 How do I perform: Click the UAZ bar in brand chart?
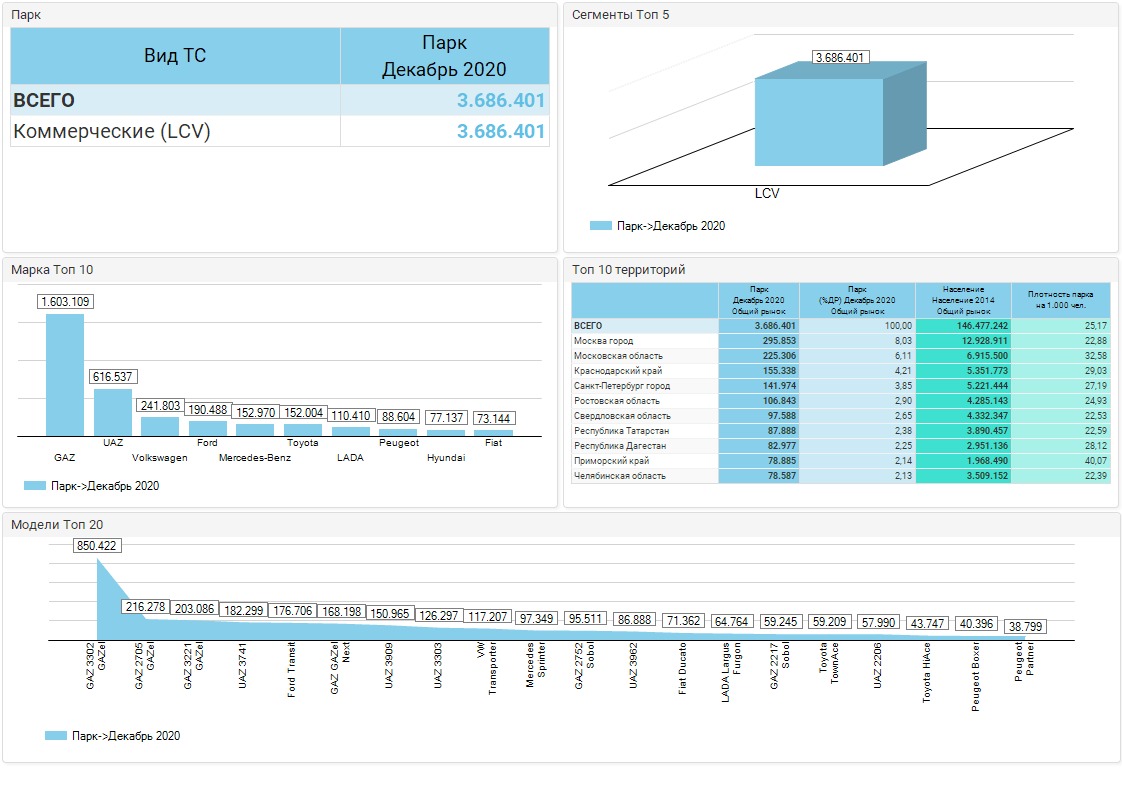[113, 412]
